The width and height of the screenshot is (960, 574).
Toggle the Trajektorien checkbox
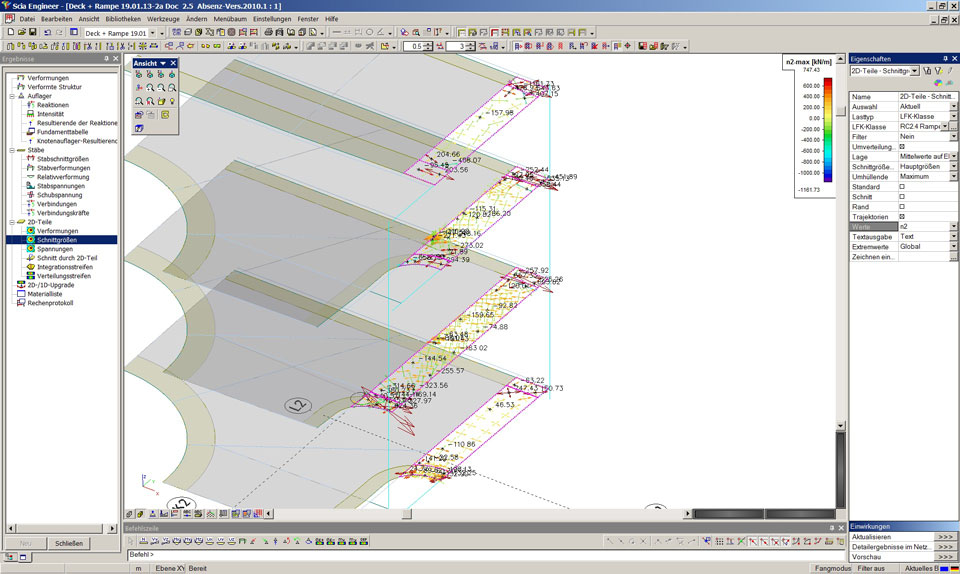pos(901,217)
